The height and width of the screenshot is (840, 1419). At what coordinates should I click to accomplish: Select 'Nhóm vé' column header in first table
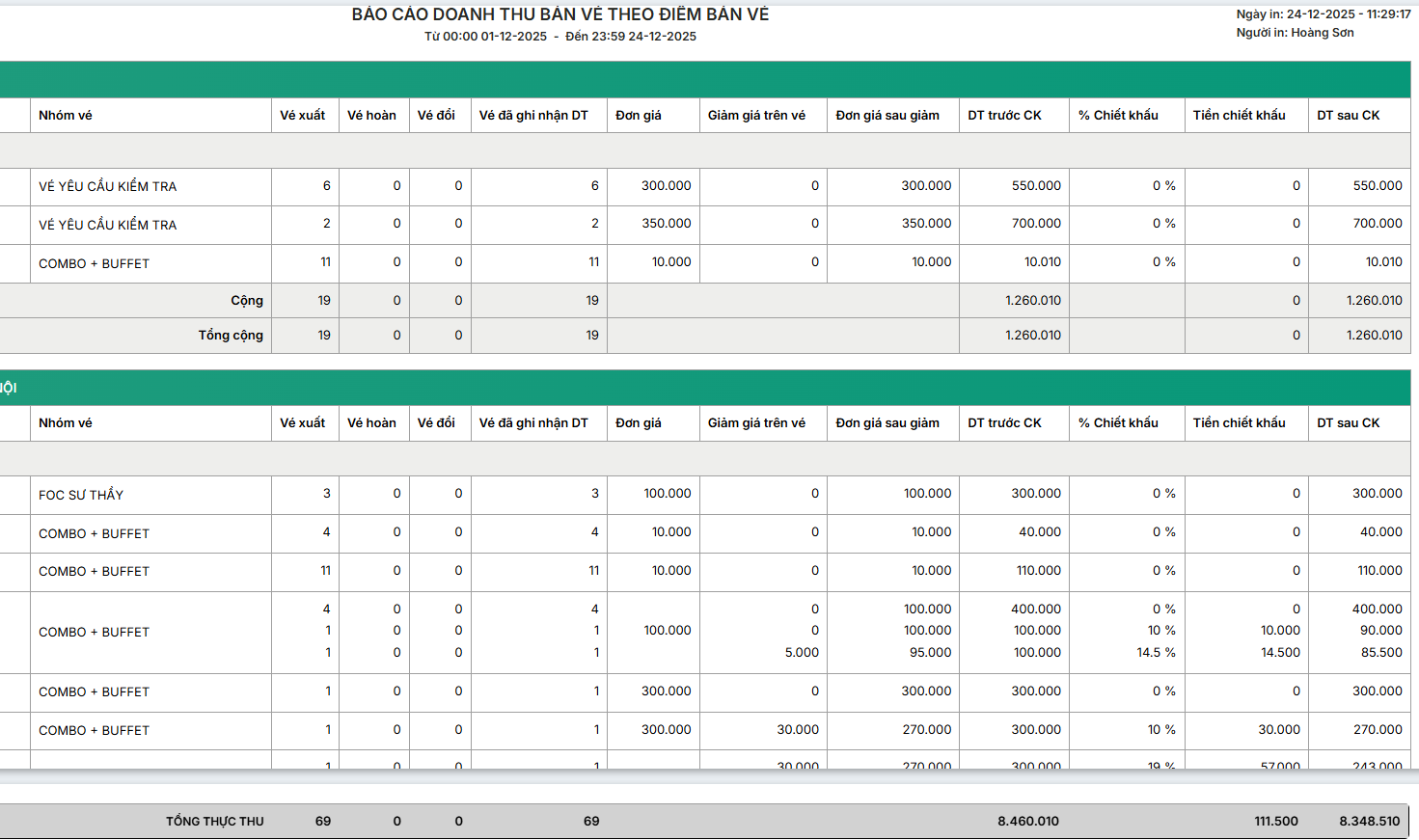(x=66, y=116)
